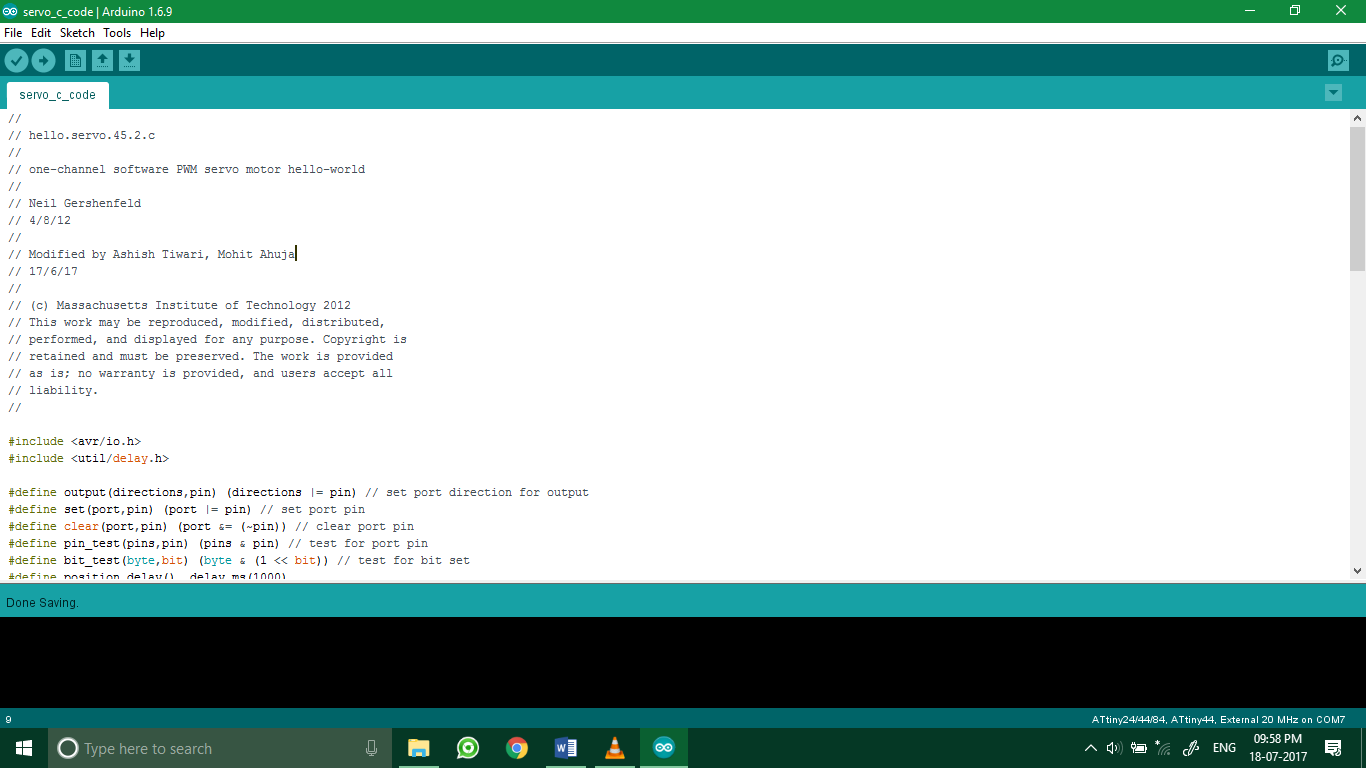Click the battery tray icon
The image size is (1366, 768).
(1139, 748)
